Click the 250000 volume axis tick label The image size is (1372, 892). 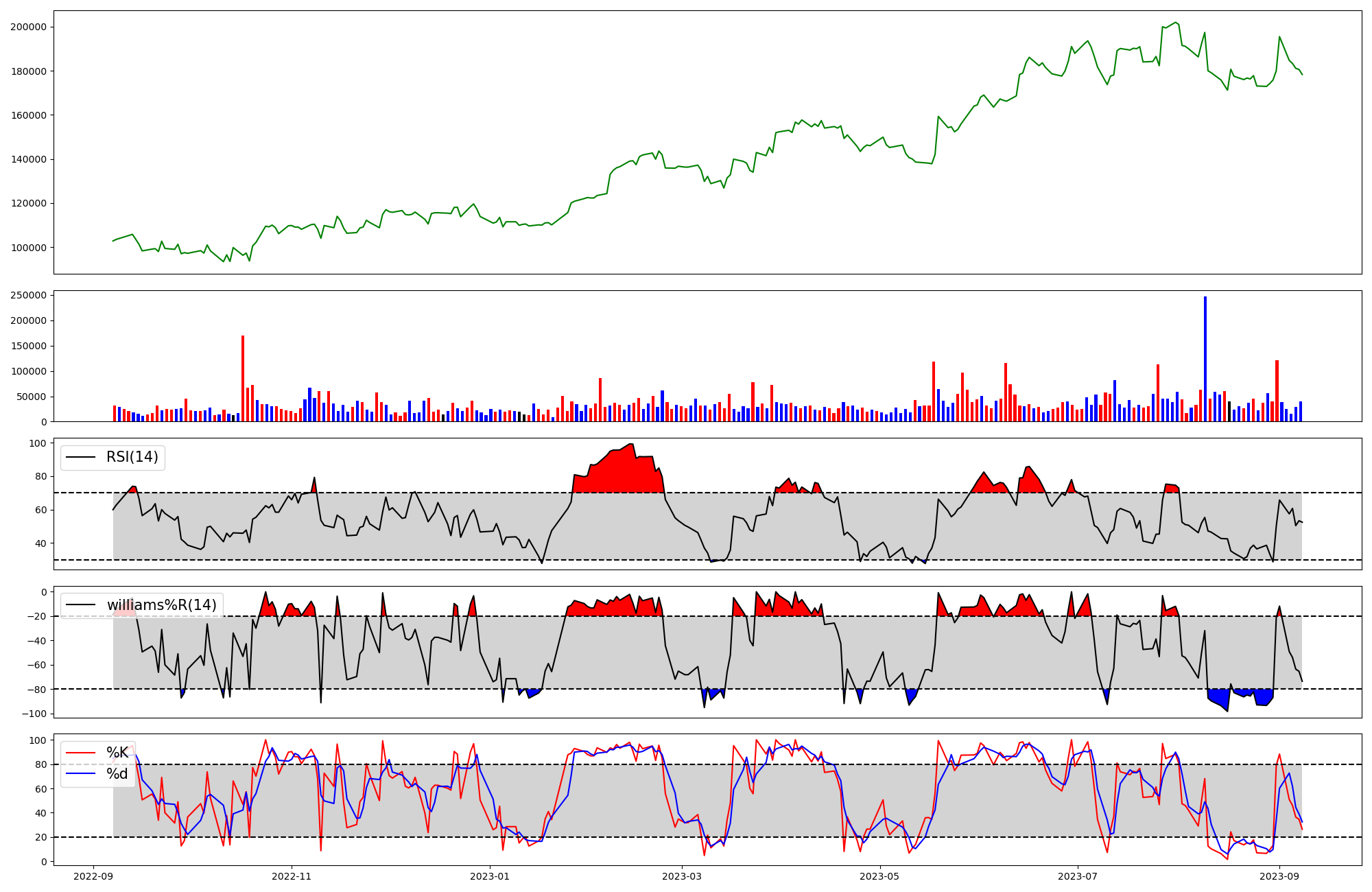[28, 296]
